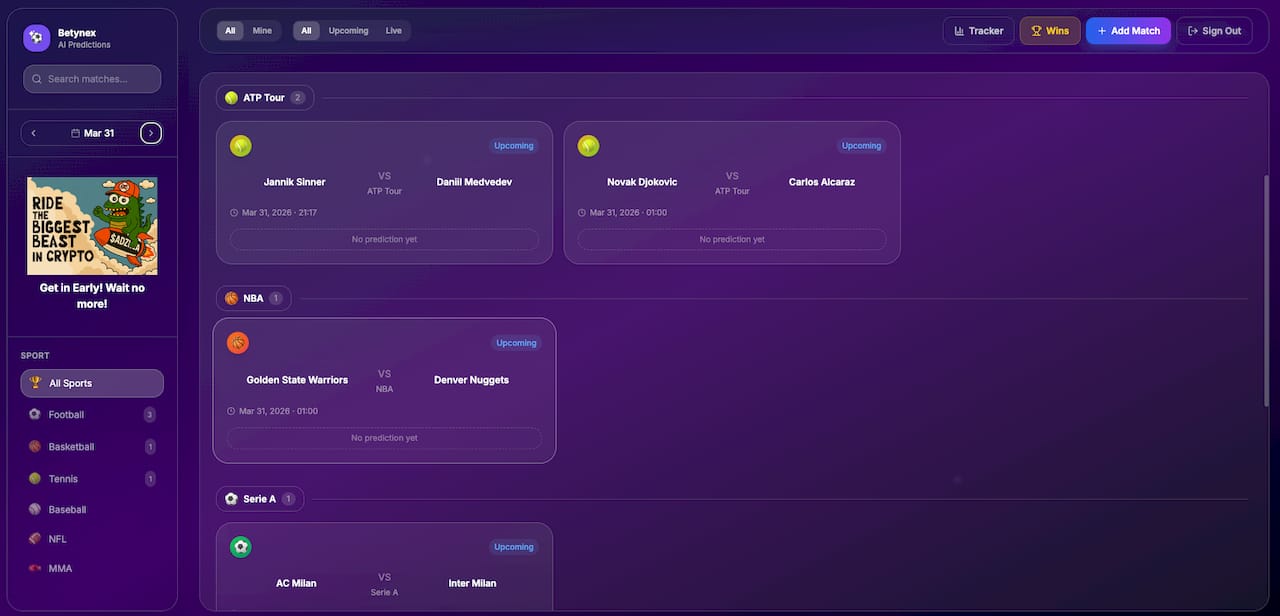
Task: Select the Football sport icon
Action: click(x=34, y=414)
